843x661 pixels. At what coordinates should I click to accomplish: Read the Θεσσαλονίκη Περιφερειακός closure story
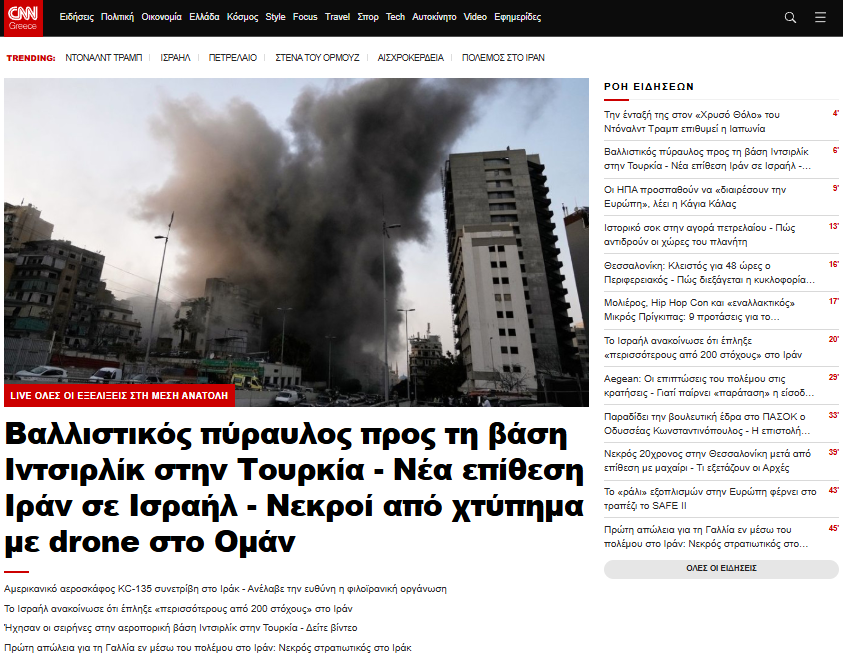708,272
